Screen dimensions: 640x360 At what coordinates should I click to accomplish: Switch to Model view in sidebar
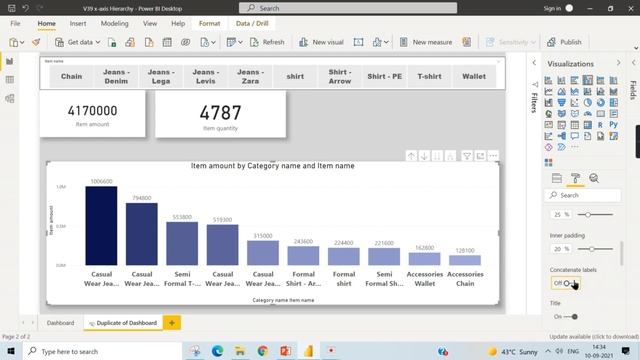click(x=10, y=98)
